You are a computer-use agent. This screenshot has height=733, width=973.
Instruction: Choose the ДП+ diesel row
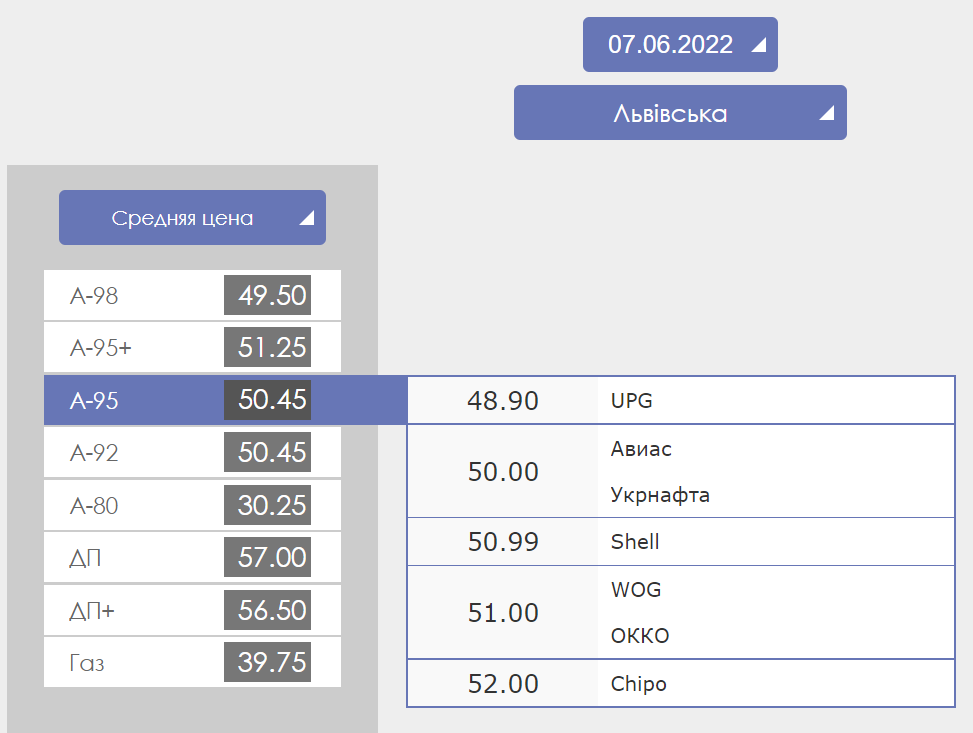point(192,611)
